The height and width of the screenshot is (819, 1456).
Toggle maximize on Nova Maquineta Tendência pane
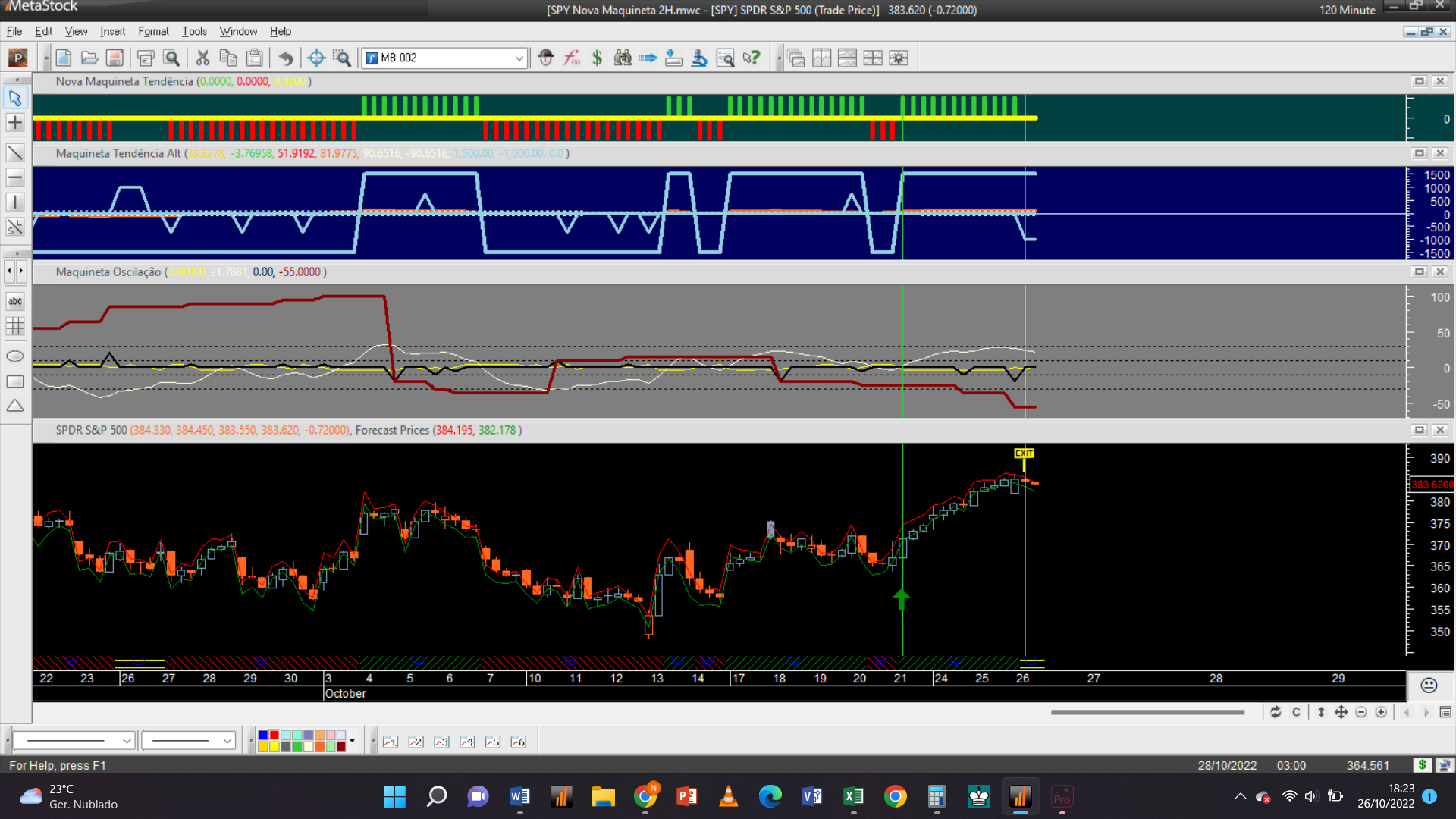coord(1419,81)
